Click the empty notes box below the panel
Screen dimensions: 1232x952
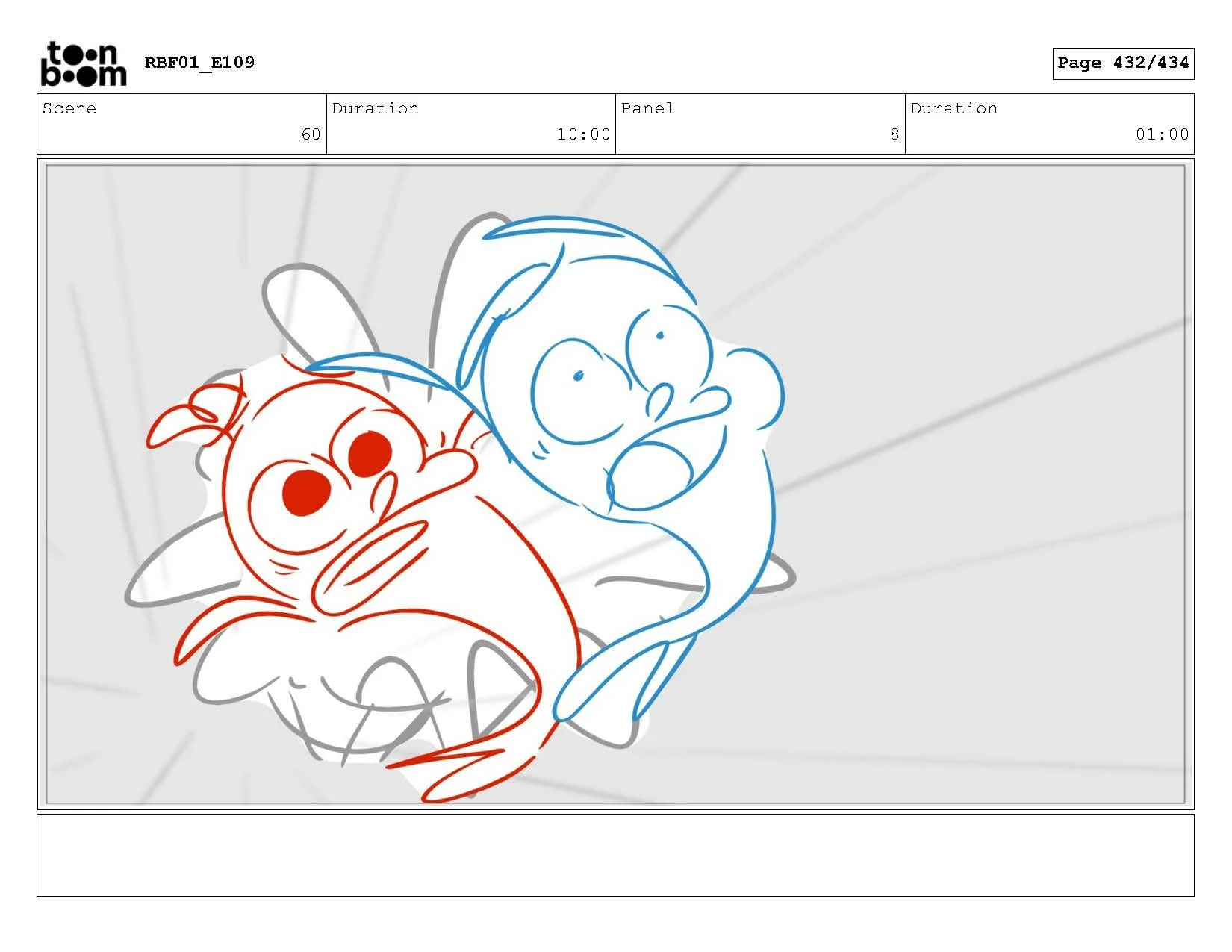tap(615, 855)
